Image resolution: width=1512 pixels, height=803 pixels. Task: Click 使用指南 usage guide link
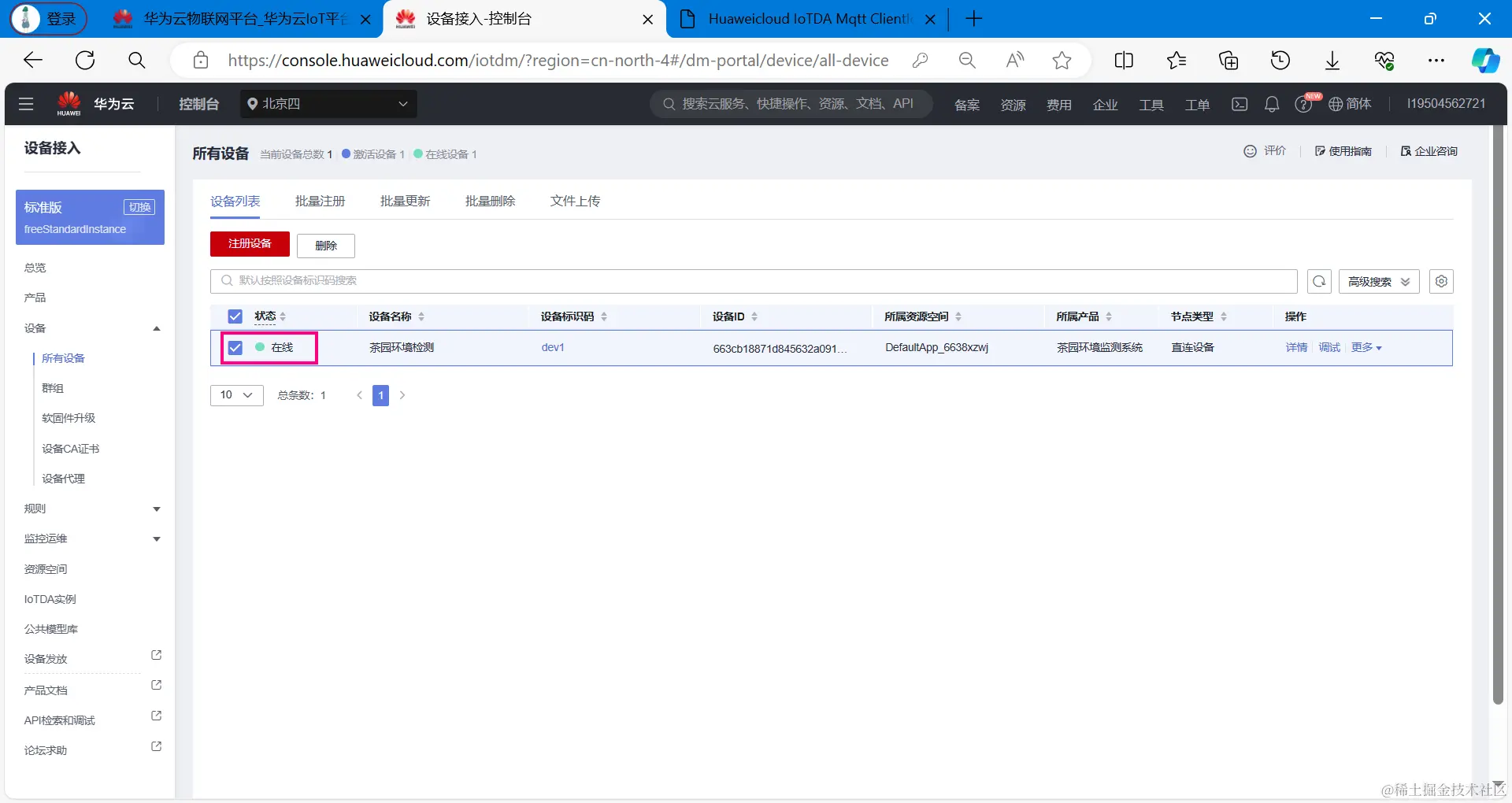[x=1343, y=151]
